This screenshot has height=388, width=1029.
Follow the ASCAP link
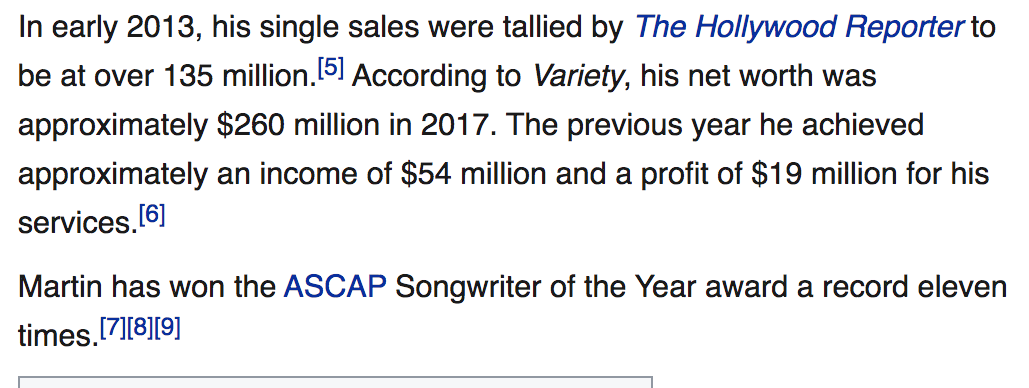pos(335,287)
